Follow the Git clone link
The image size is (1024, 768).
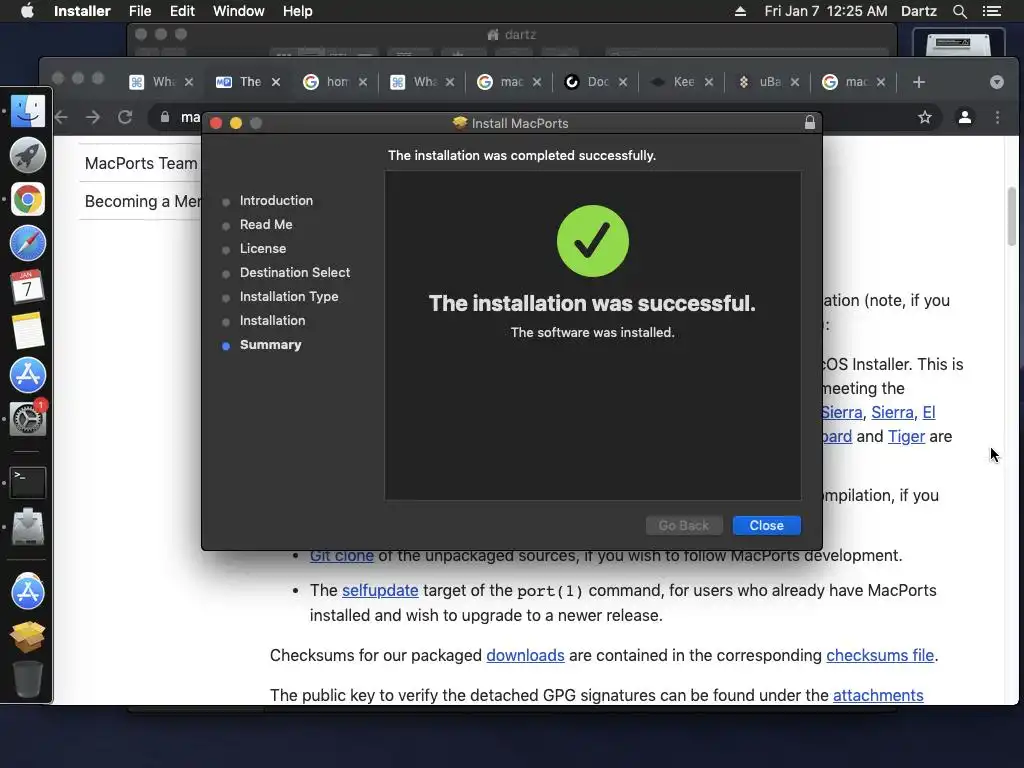pos(342,556)
